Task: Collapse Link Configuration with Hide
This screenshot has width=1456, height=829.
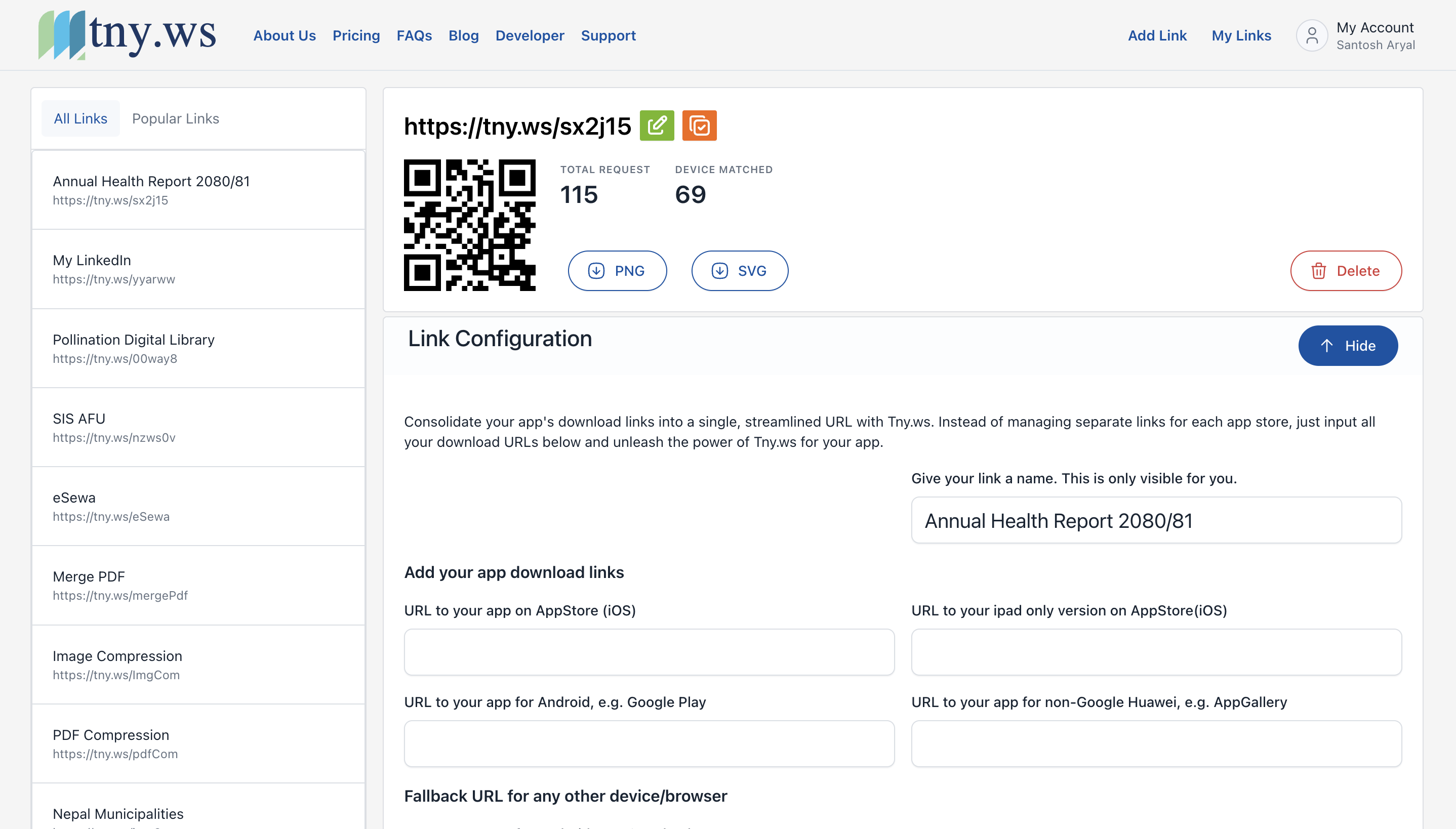Action: (1348, 346)
